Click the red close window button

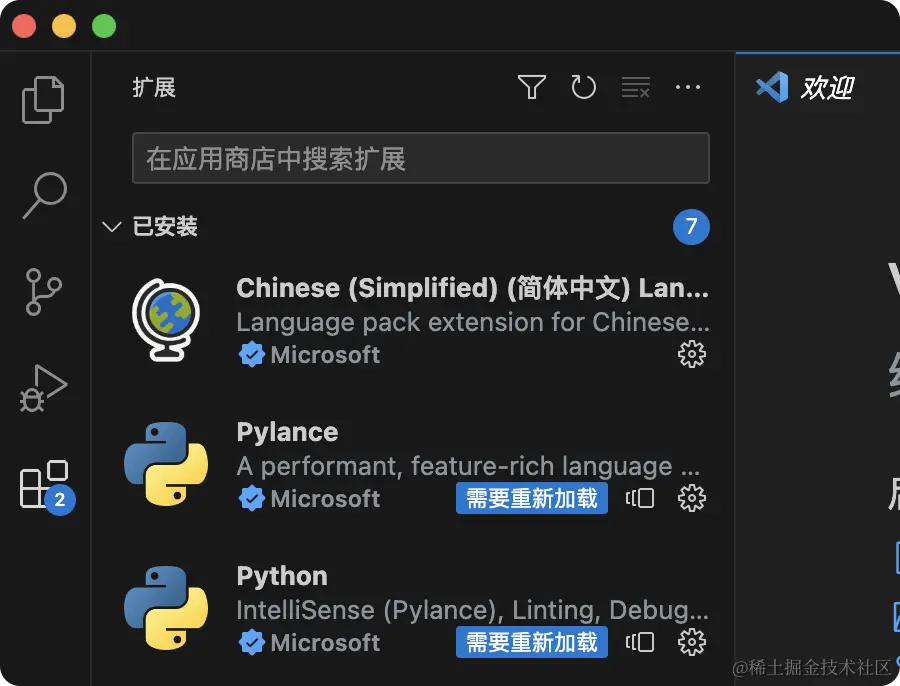(24, 26)
